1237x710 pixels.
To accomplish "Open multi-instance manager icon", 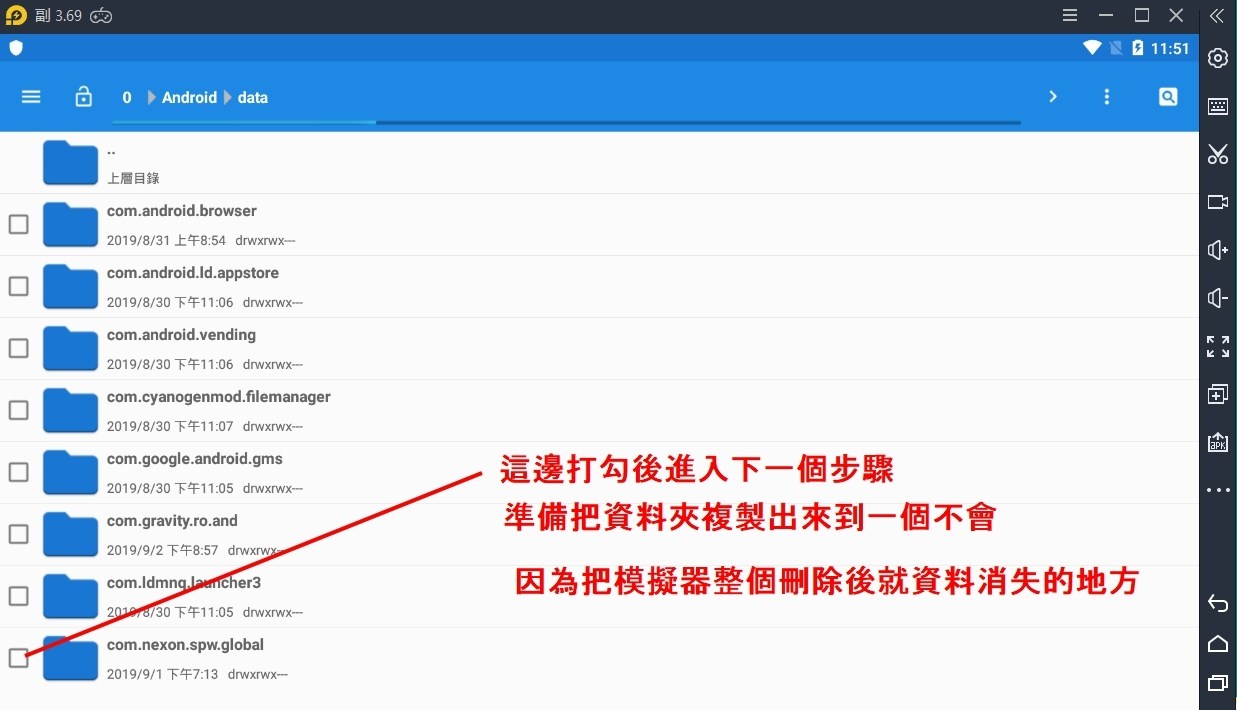I will coord(1218,394).
